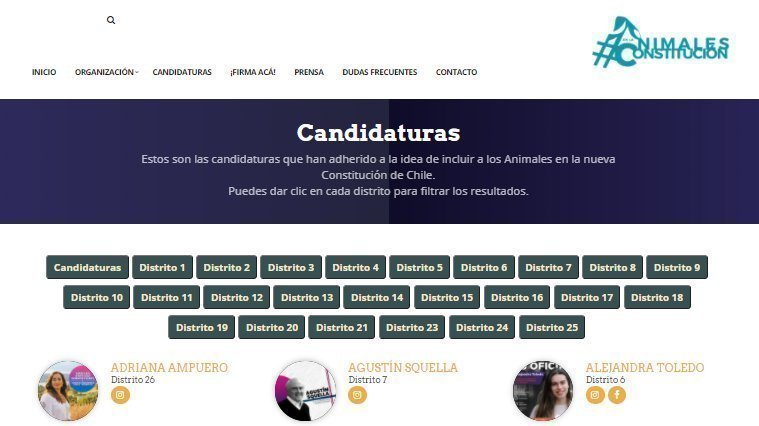This screenshot has width=759, height=426.
Task: Show all with the Candidaturas filter button
Action: pos(88,267)
